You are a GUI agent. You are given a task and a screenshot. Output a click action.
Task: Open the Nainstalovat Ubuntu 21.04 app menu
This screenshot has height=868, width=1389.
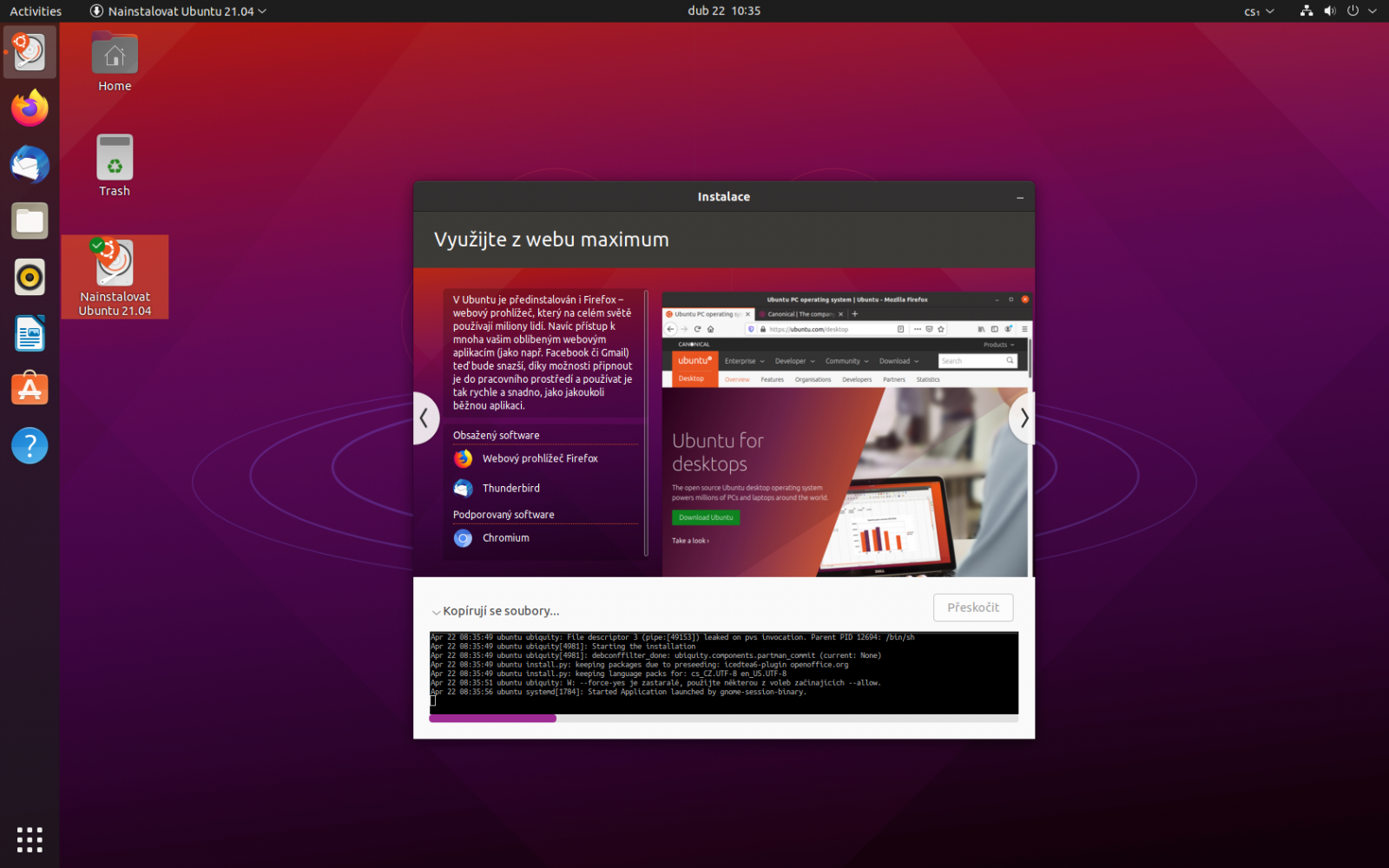178,11
